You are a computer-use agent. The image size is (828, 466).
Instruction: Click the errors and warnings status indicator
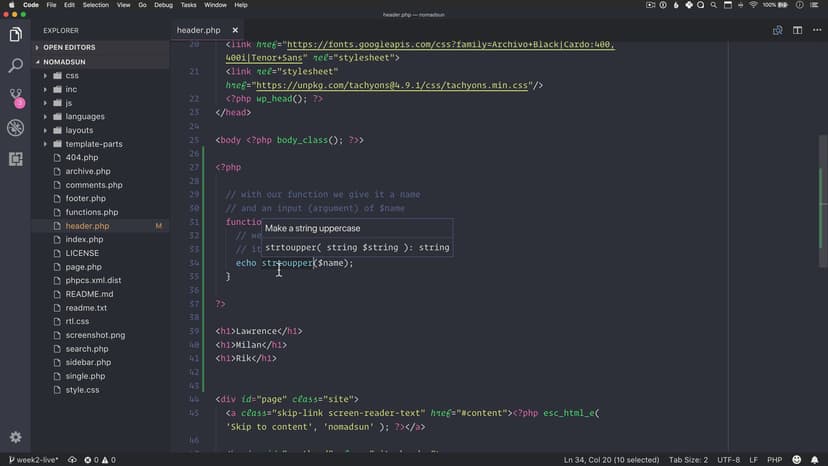pos(98,459)
